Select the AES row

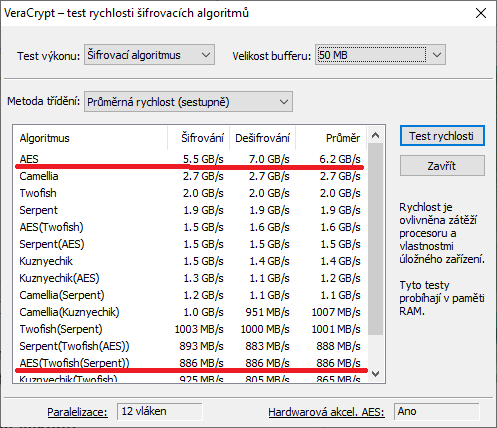190,159
